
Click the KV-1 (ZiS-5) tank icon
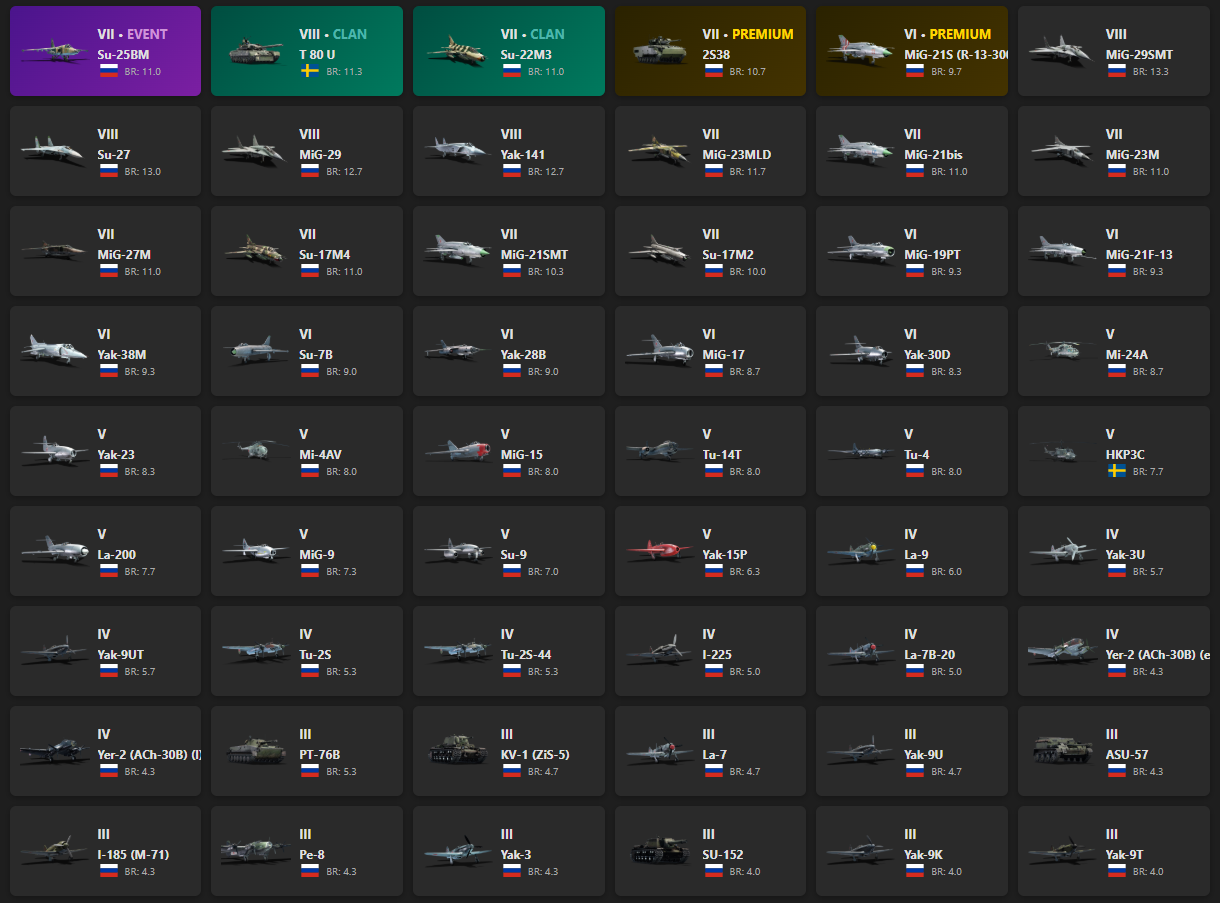(x=456, y=751)
